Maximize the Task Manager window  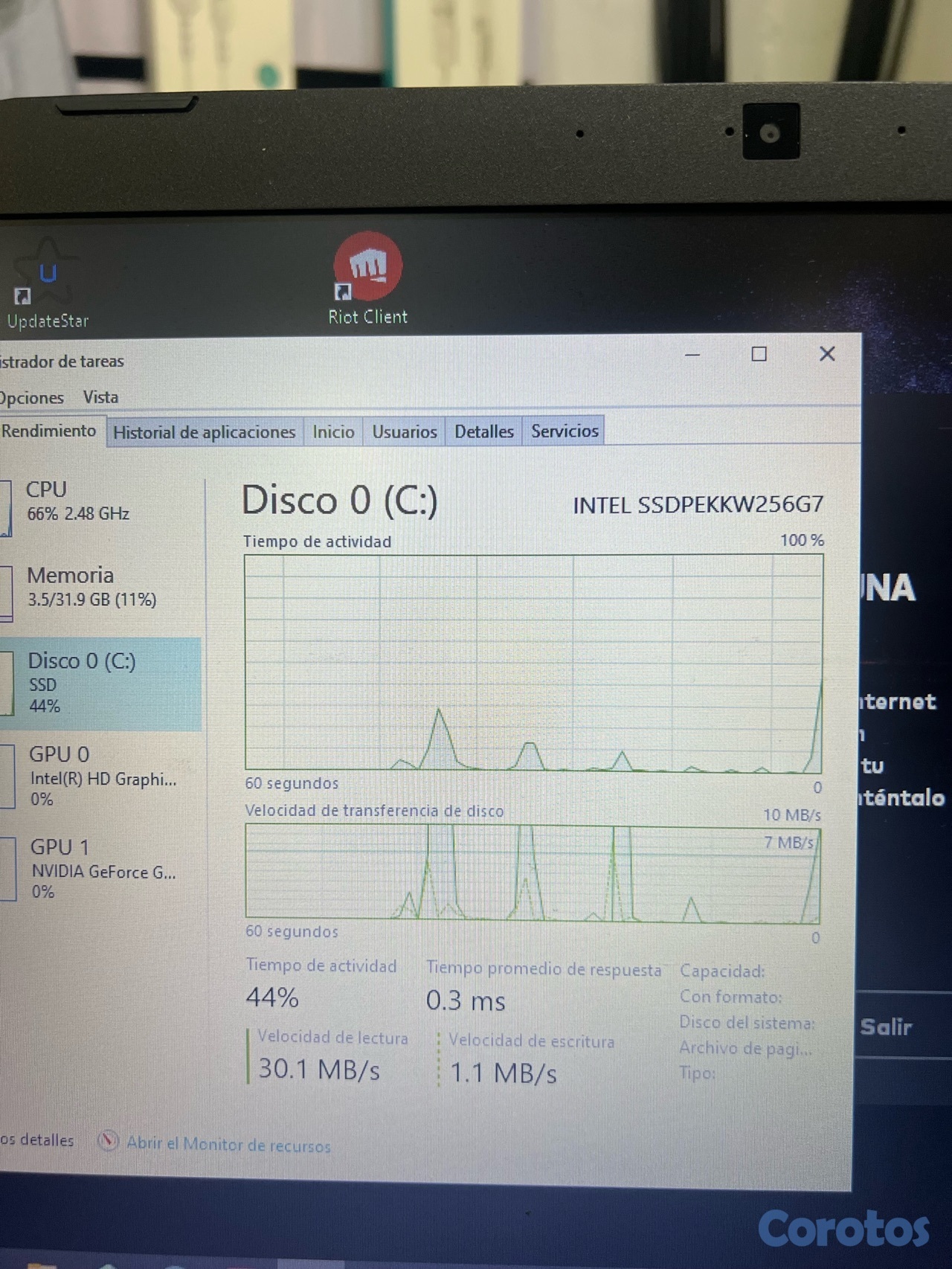click(x=759, y=354)
